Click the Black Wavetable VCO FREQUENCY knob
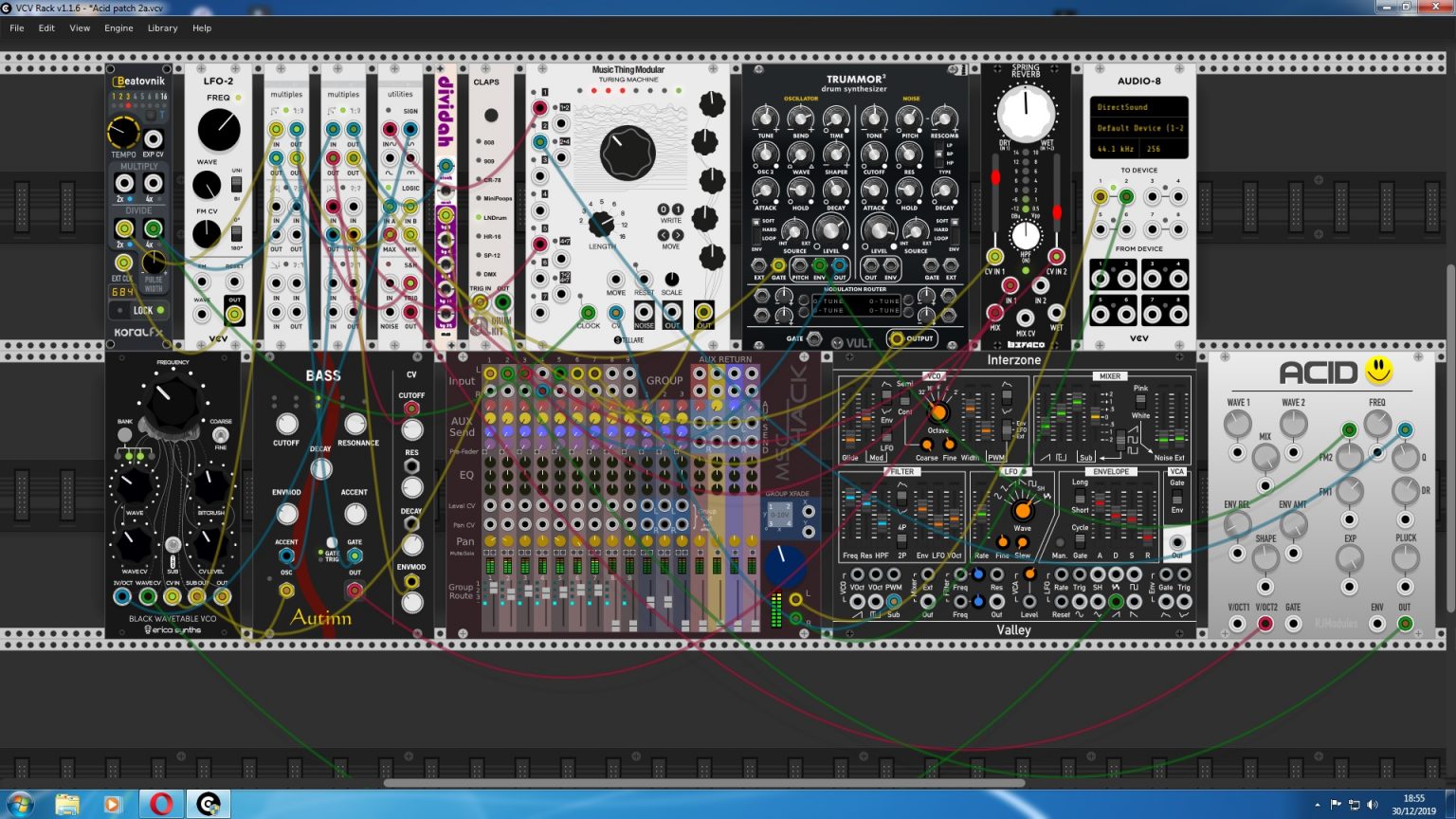 pos(173,399)
